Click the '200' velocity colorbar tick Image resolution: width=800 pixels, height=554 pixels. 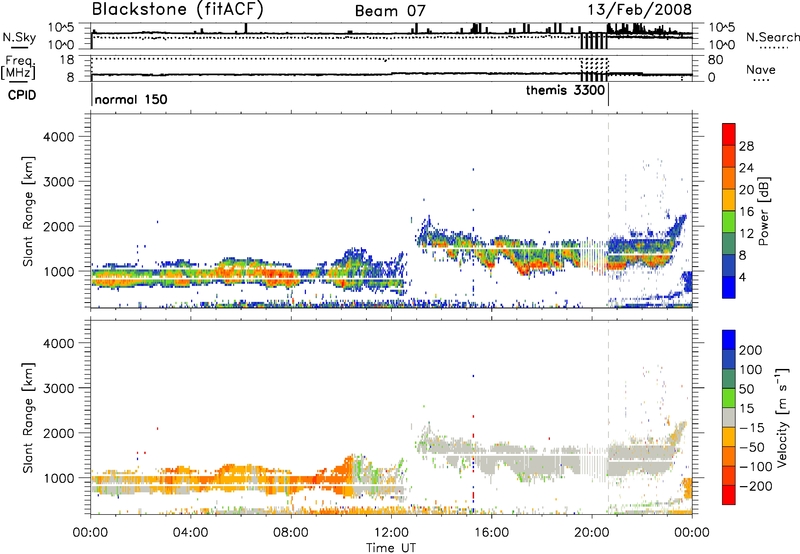(x=751, y=350)
